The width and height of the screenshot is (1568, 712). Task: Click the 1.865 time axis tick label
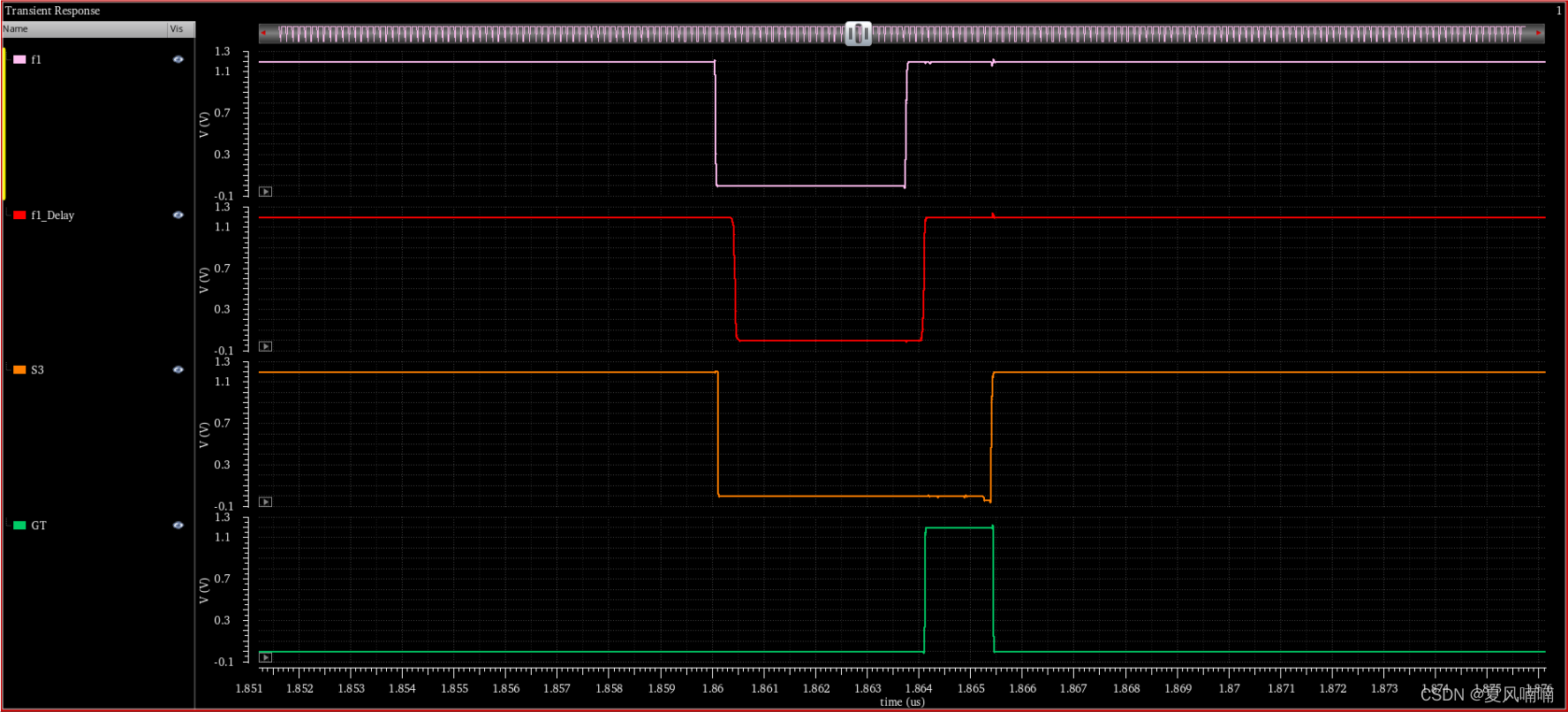[x=971, y=689]
